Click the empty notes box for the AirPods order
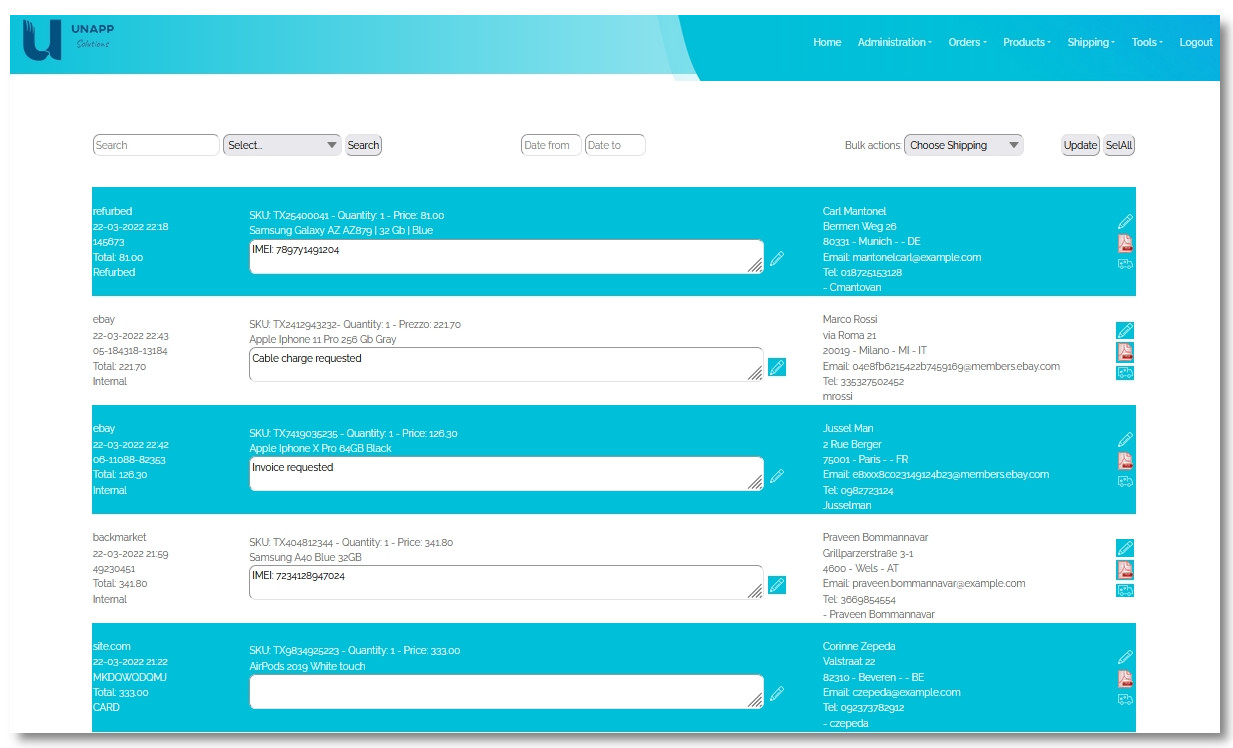Screen dimensions: 1233x748 [x=505, y=691]
